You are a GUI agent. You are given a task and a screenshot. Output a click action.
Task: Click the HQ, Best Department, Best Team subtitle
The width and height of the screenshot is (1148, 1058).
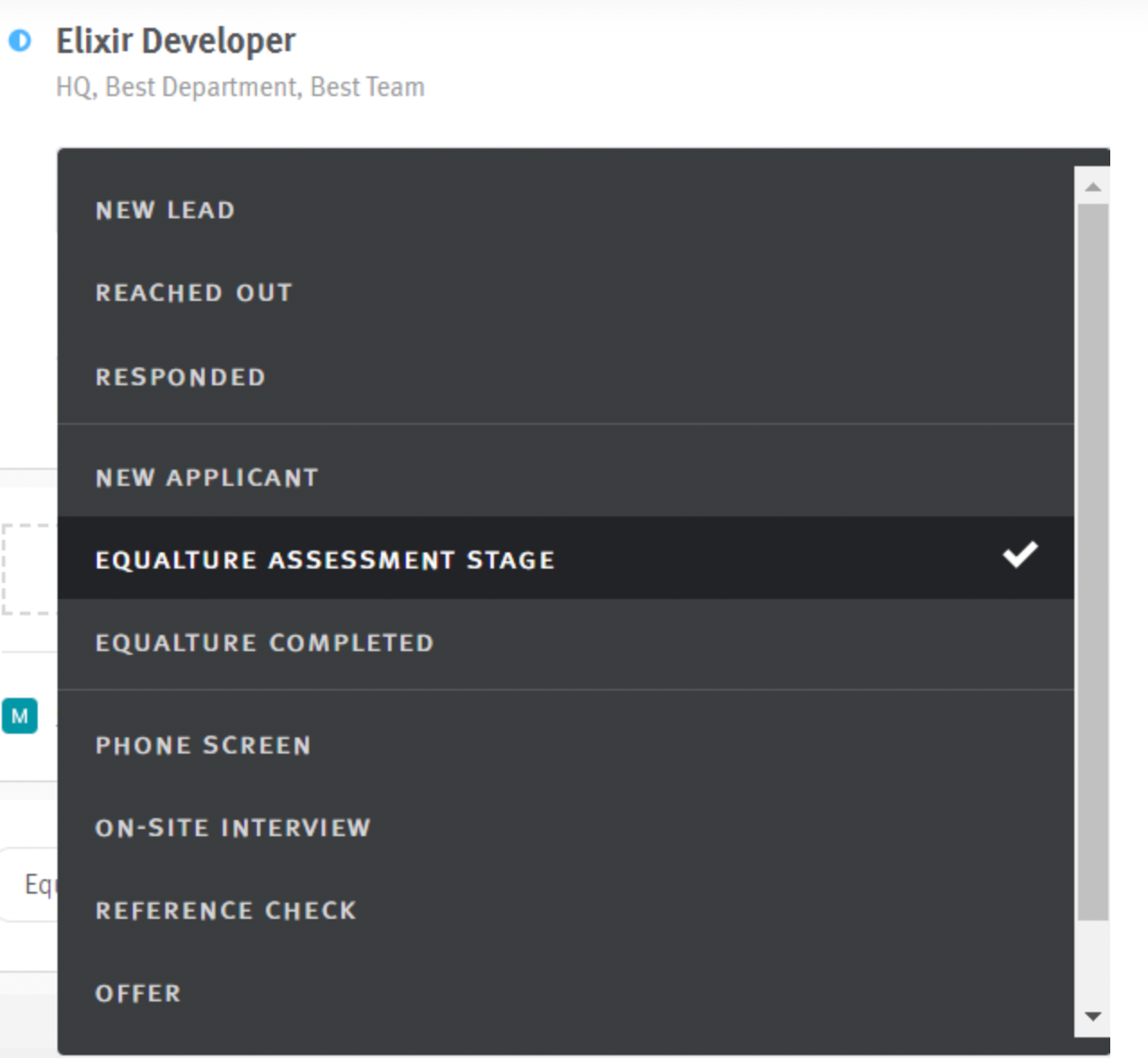240,86
